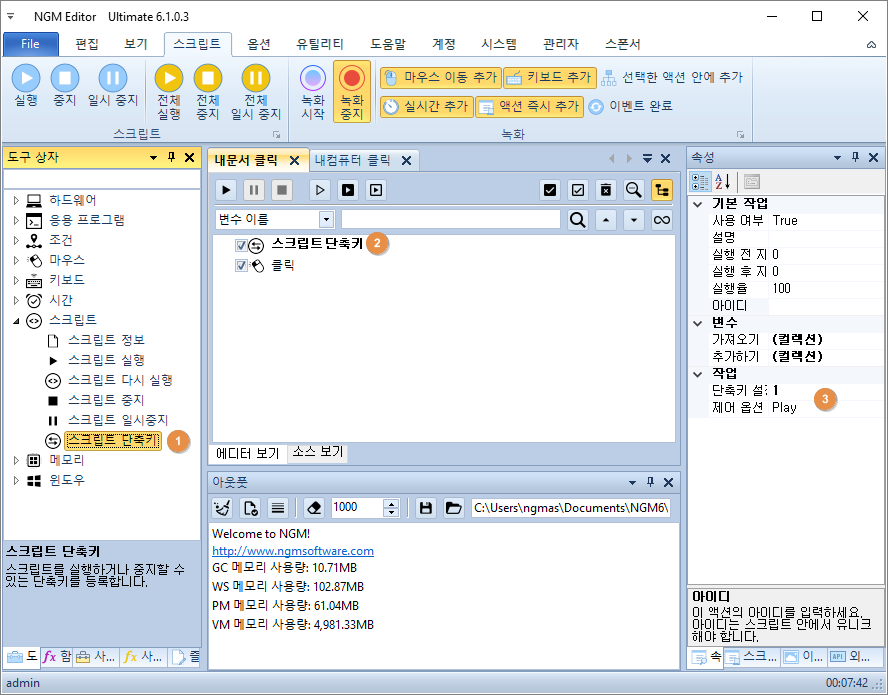Stop recording with 녹화 중지
The image size is (888, 695).
coord(352,92)
